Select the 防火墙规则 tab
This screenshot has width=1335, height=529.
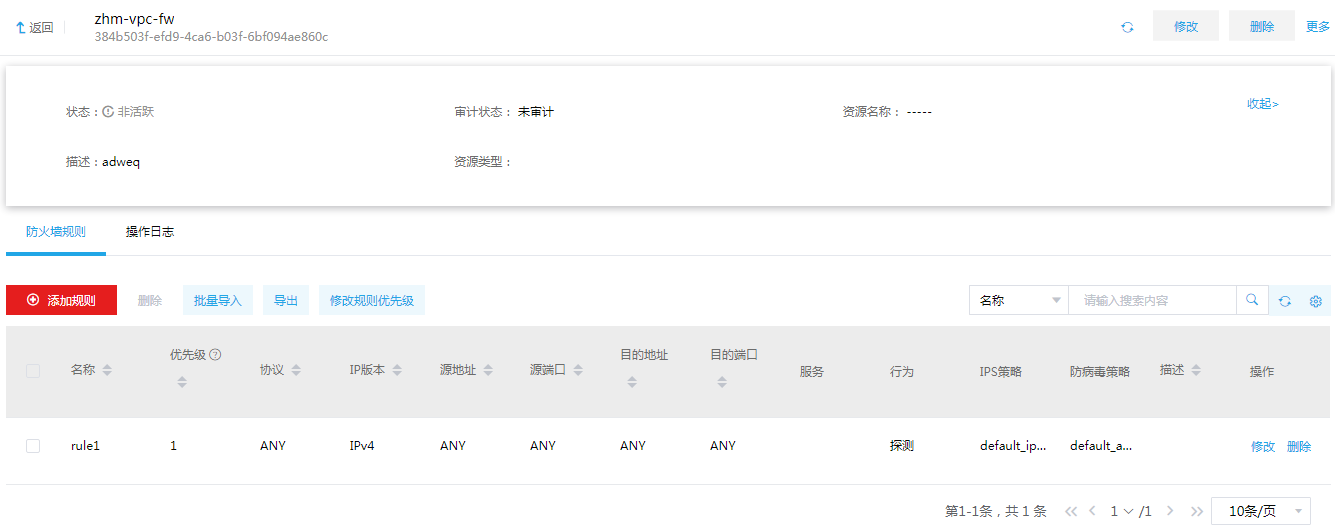[x=56, y=232]
